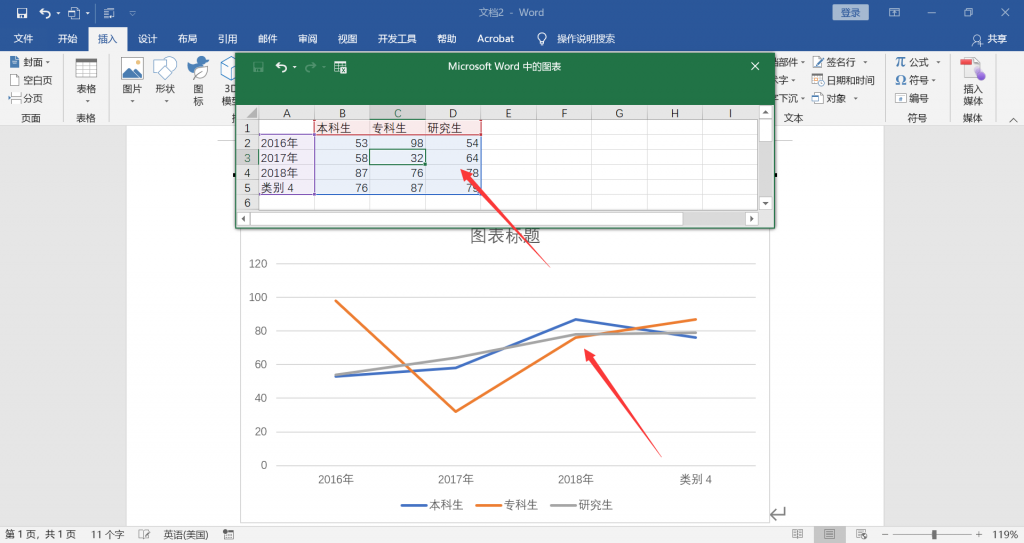Collapse the ribbon with the chevron arrow
Viewport: 1024px width, 543px height.
[1013, 119]
